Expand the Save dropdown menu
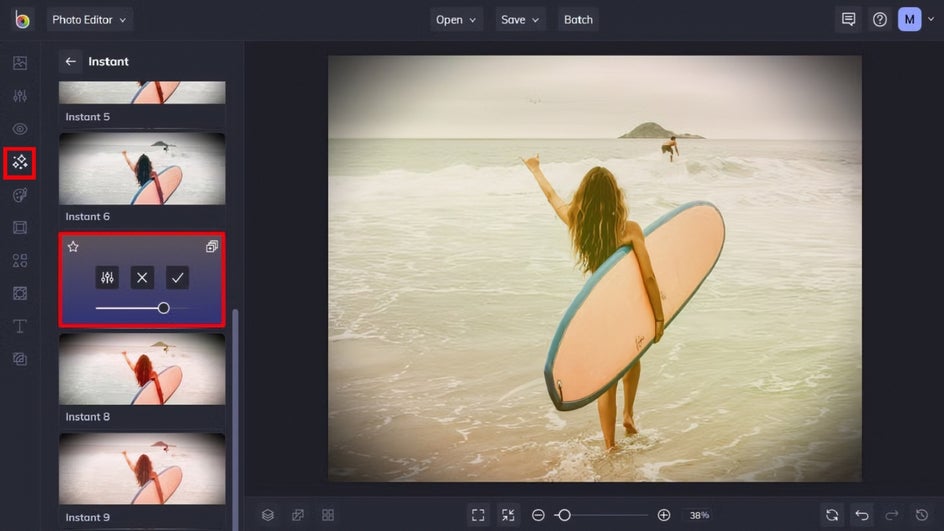Screen dimensions: 944x531 click(520, 20)
